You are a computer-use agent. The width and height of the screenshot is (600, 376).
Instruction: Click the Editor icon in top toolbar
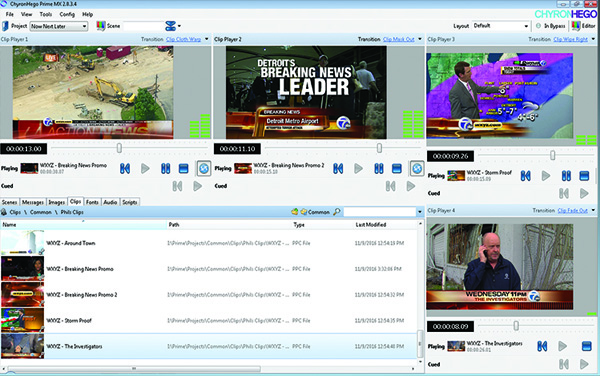[x=576, y=26]
